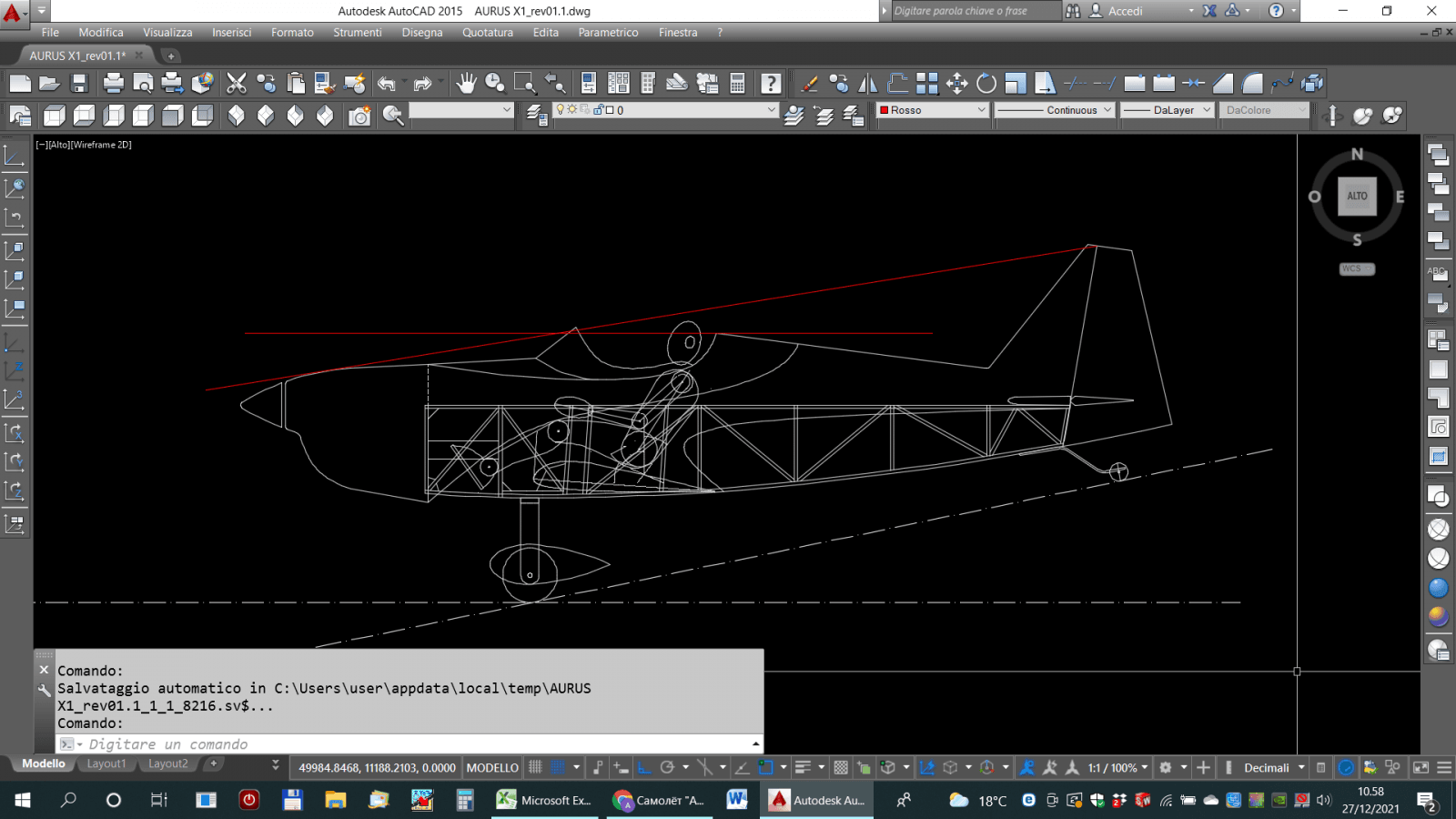The image size is (1456, 819).
Task: Open the DaLayer lineweight dropdown
Action: [1168, 110]
